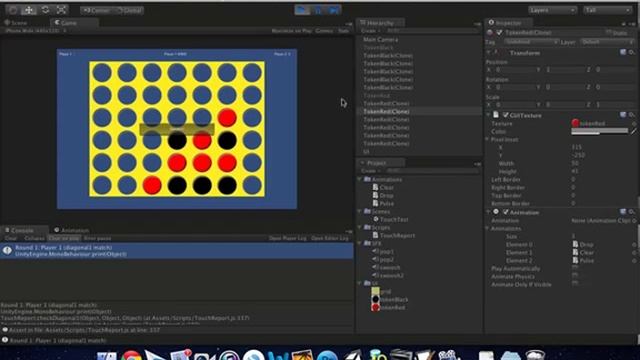This screenshot has width=640, height=360.
Task: Select the Pulse animation asset in Project
Action: coord(383,203)
